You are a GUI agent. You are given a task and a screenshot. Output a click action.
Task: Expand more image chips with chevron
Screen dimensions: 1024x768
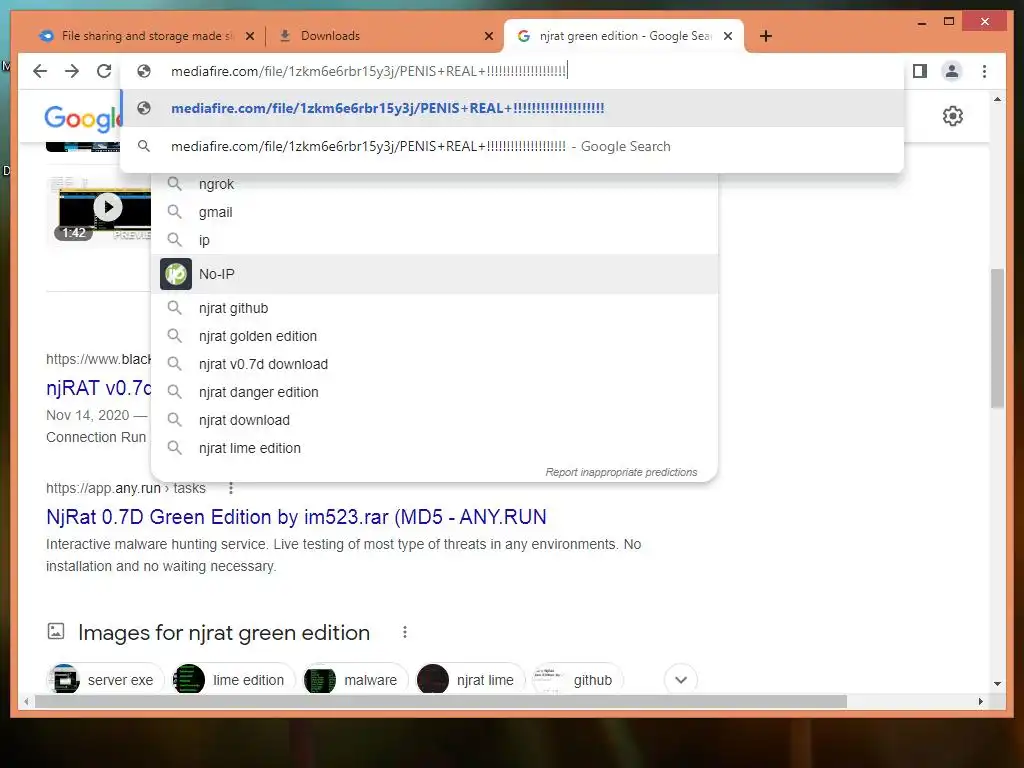click(680, 680)
